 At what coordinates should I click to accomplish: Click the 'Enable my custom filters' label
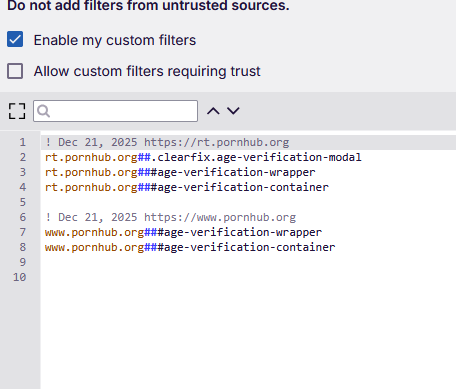coord(115,40)
